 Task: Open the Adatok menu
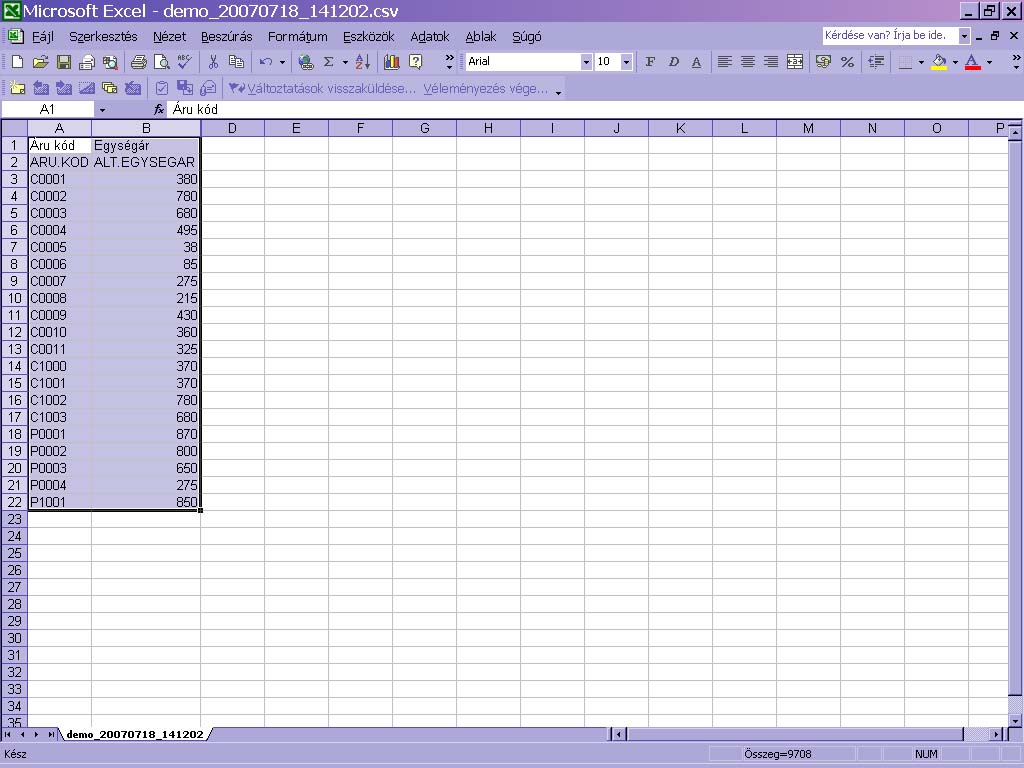[430, 37]
